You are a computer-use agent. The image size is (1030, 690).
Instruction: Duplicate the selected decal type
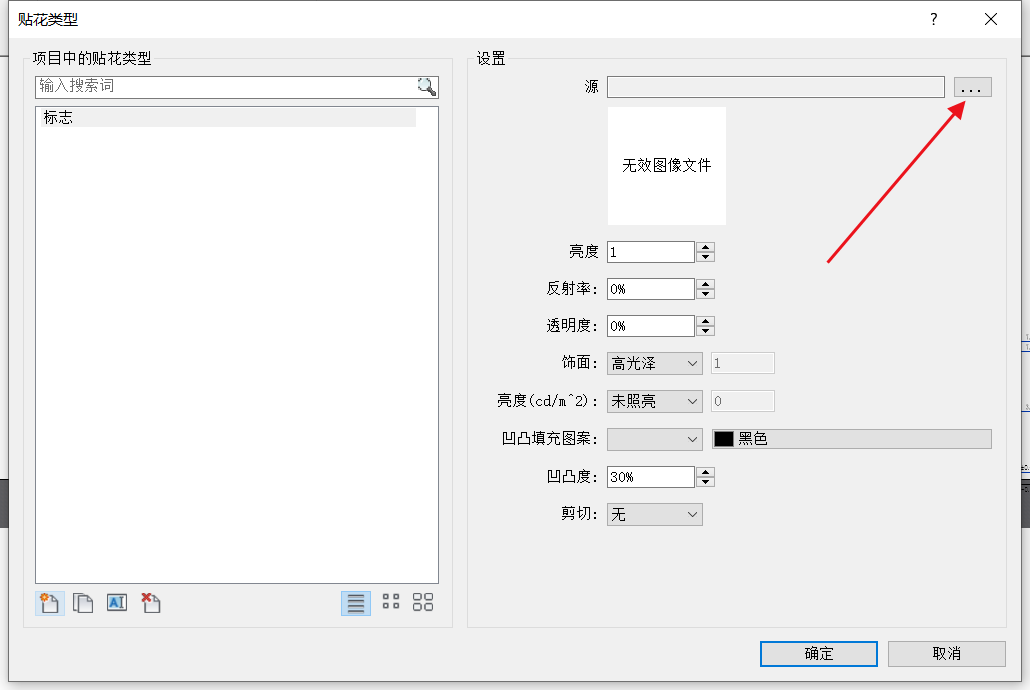click(83, 603)
